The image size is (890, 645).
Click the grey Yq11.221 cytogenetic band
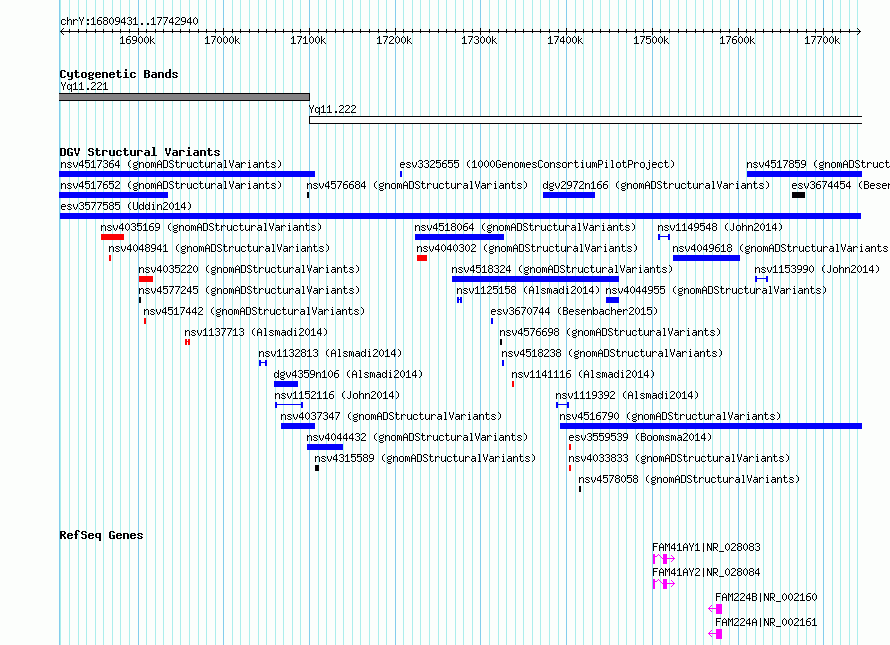(x=184, y=97)
